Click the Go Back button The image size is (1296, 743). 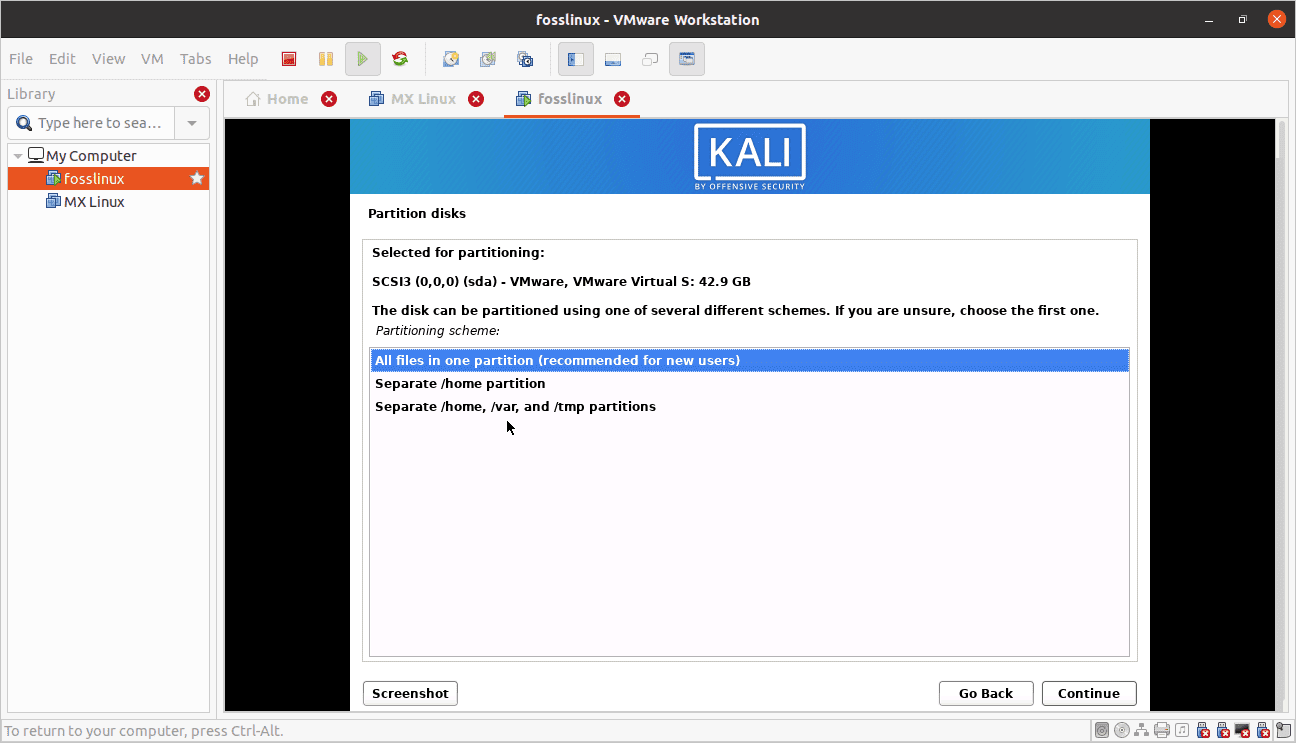(986, 693)
